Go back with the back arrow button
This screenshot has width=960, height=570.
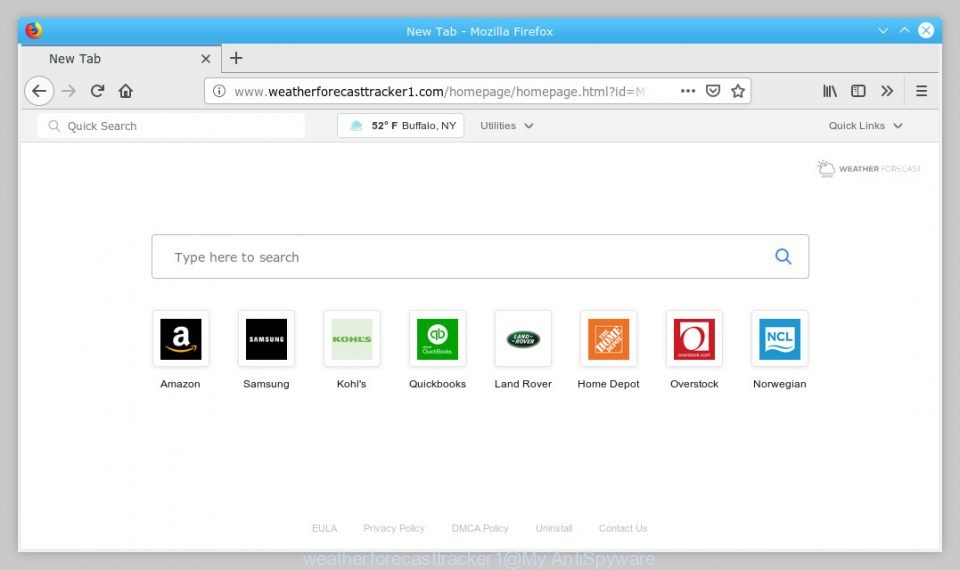tap(39, 91)
